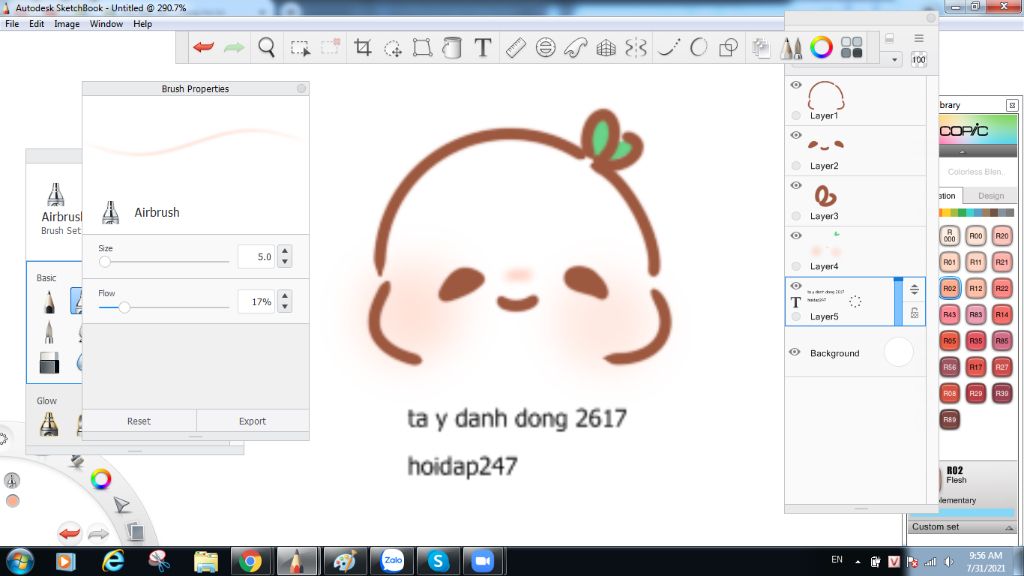Increase brush Size with up arrow
1024x576 pixels.
point(285,251)
